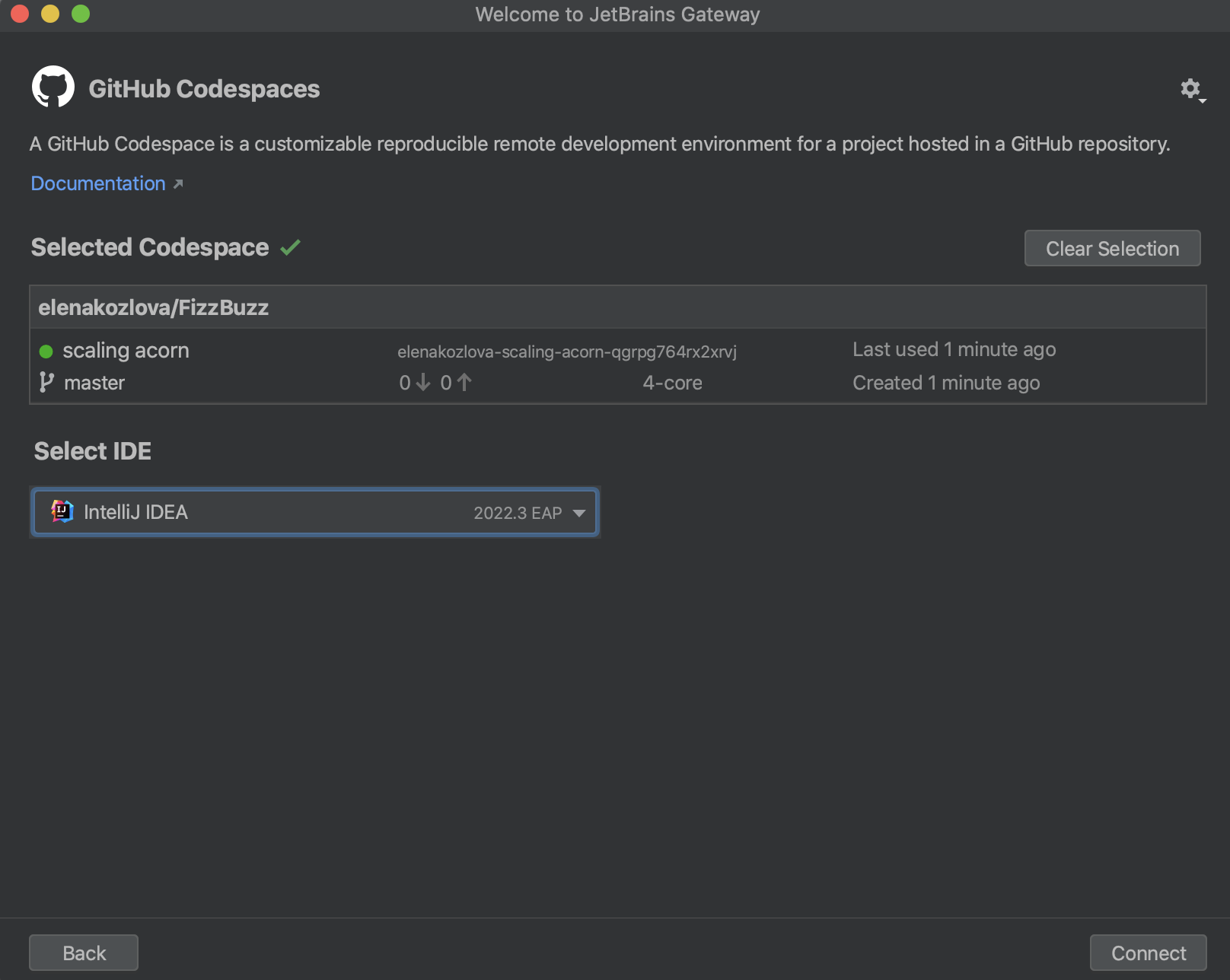The width and height of the screenshot is (1230, 980).
Task: Click the external link arrow after Documentation
Action: click(178, 184)
